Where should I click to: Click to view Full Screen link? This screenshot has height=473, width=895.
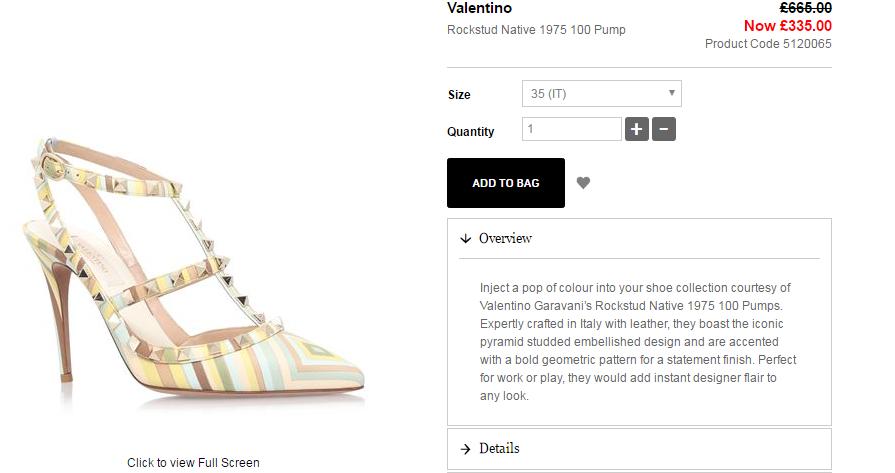pyautogui.click(x=193, y=463)
